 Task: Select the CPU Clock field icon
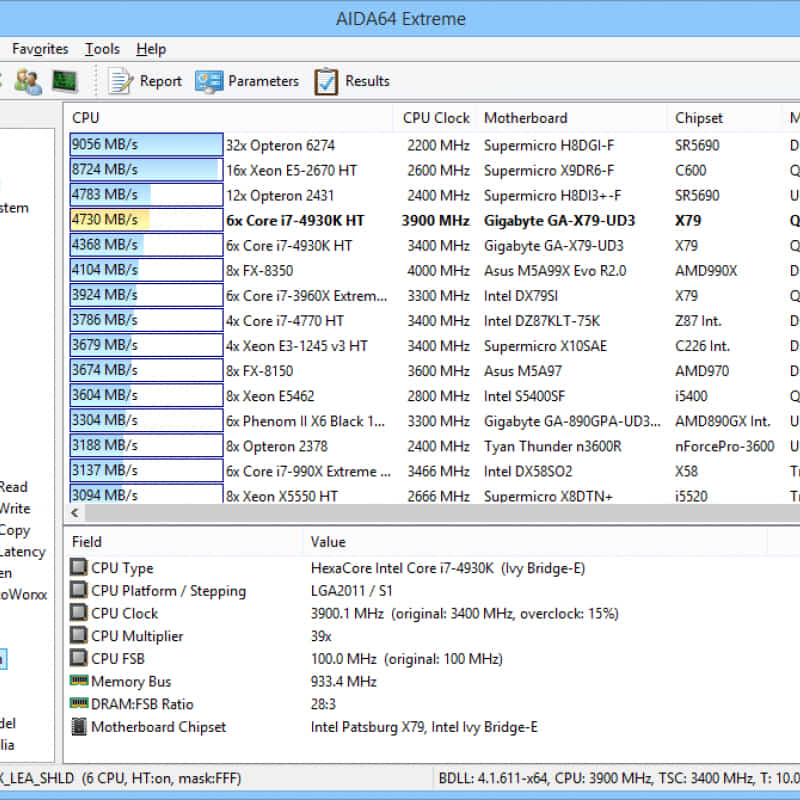(79, 613)
